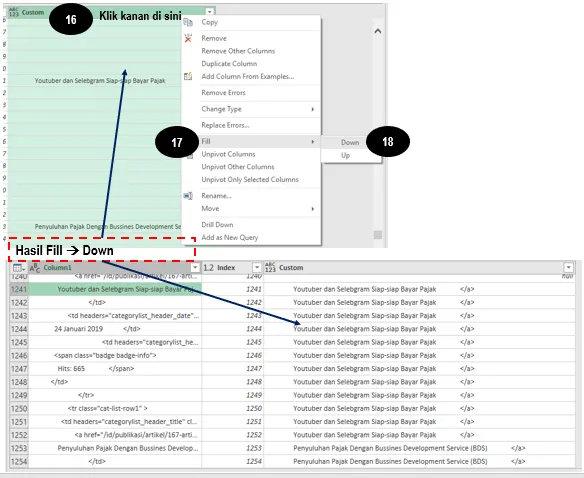The height and width of the screenshot is (478, 584).
Task: Click Index cell 1247
Action: pyautogui.click(x=232, y=369)
